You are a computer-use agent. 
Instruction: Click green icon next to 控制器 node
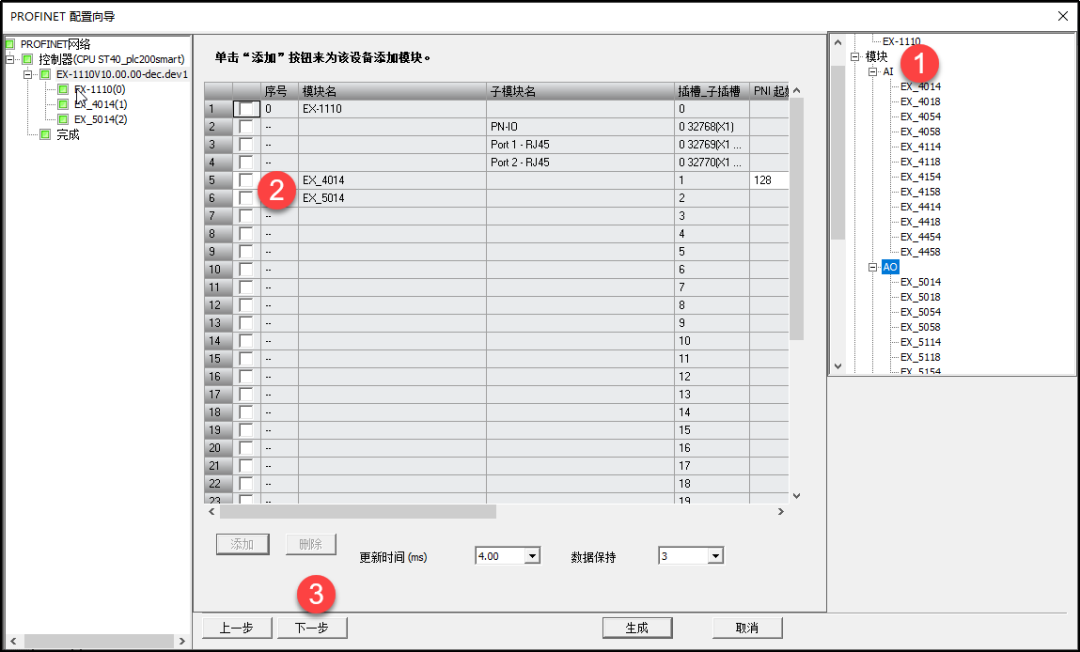28,59
